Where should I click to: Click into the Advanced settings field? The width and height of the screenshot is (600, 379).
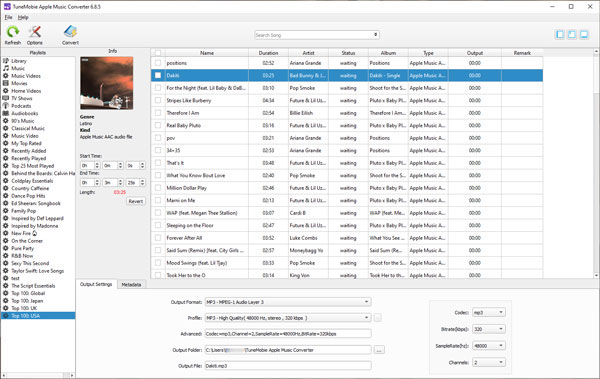tap(288, 334)
